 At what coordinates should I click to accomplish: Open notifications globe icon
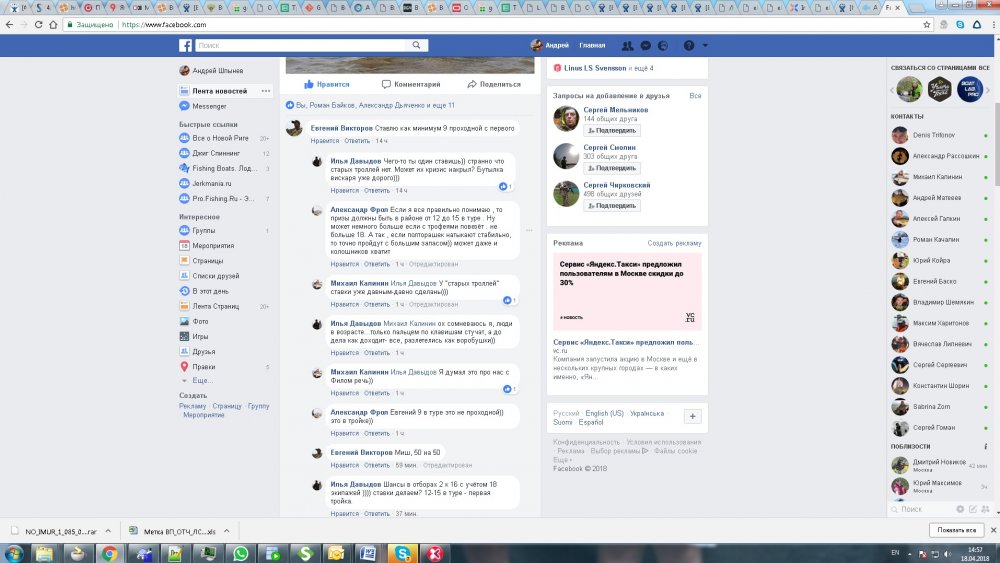(x=665, y=46)
